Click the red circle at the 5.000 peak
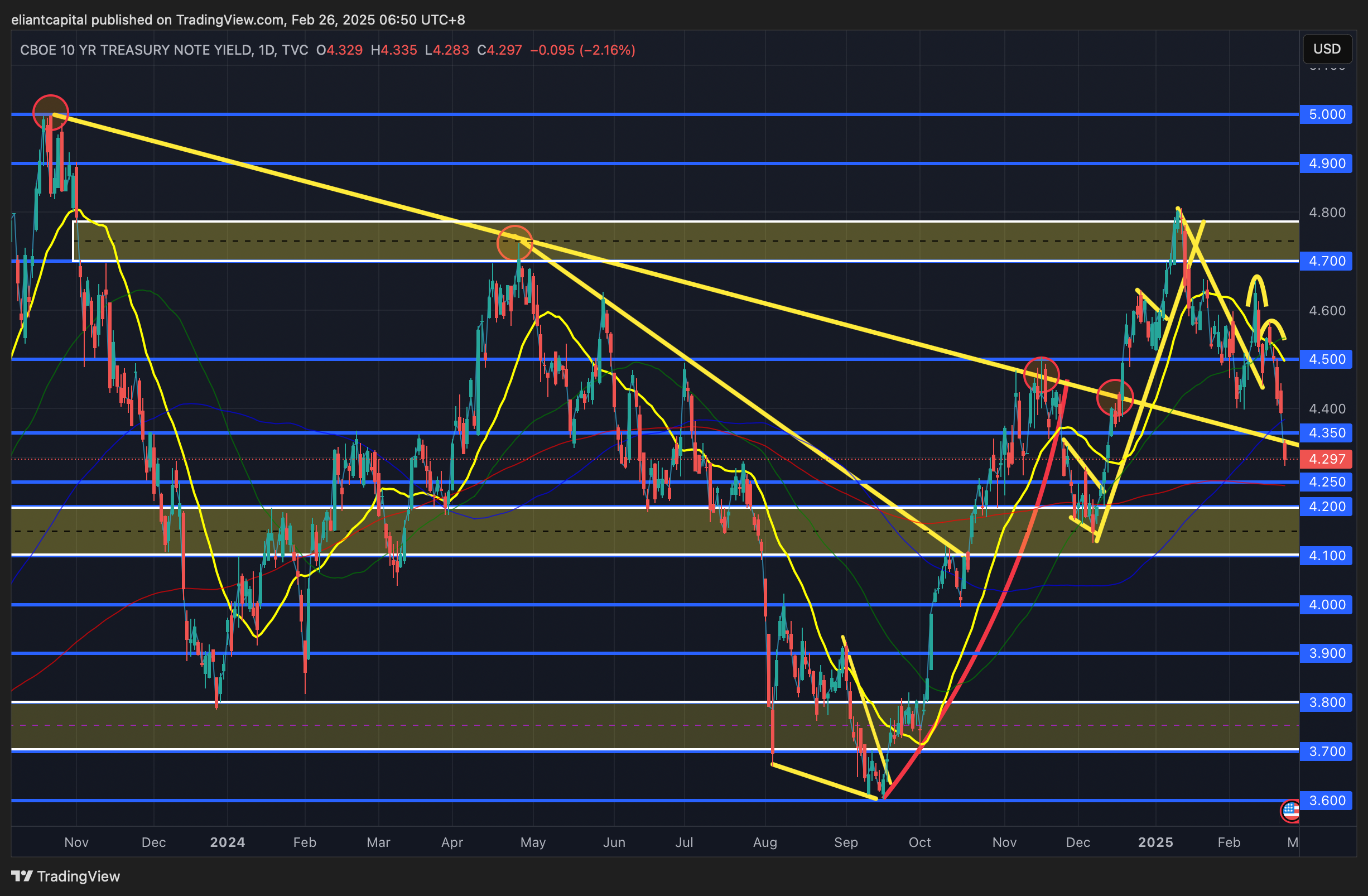Screen dimensions: 1368x896 [x=51, y=112]
